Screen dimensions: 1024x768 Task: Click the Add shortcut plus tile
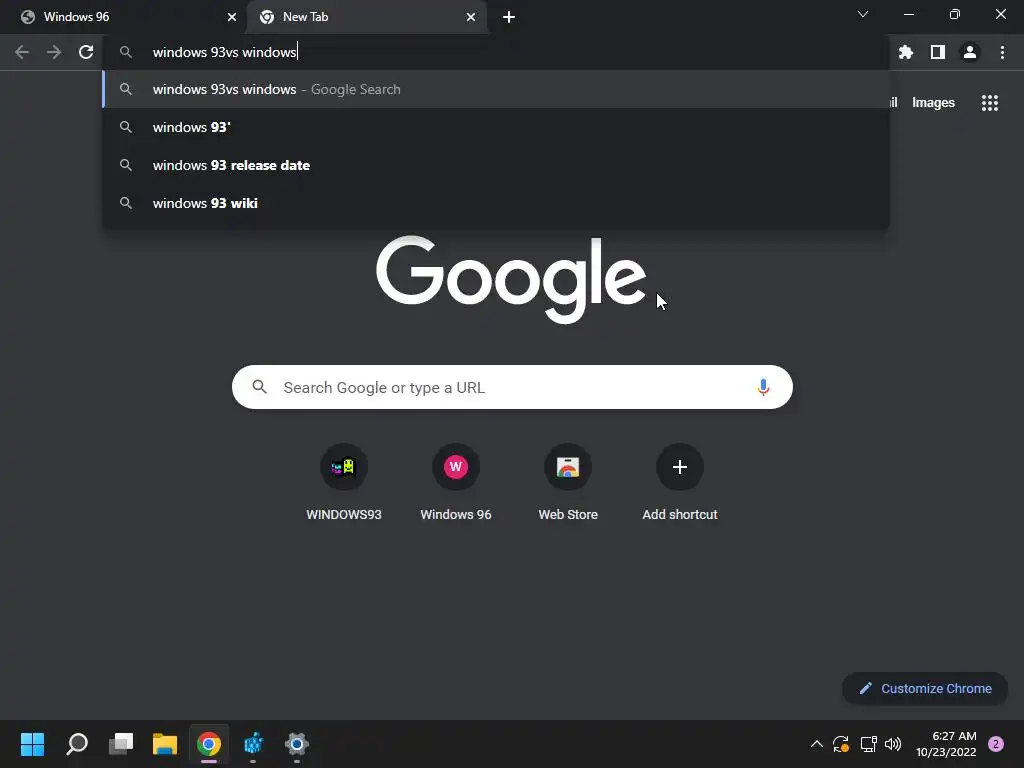680,483
